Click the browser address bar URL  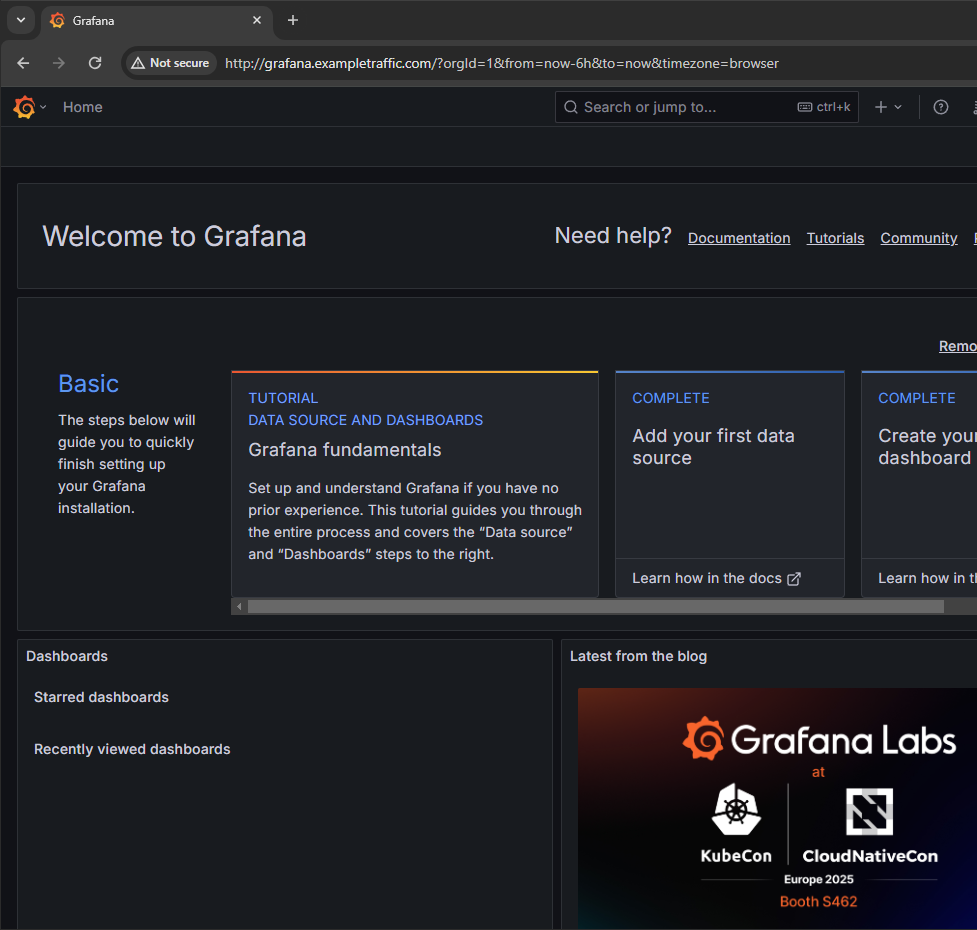click(502, 63)
